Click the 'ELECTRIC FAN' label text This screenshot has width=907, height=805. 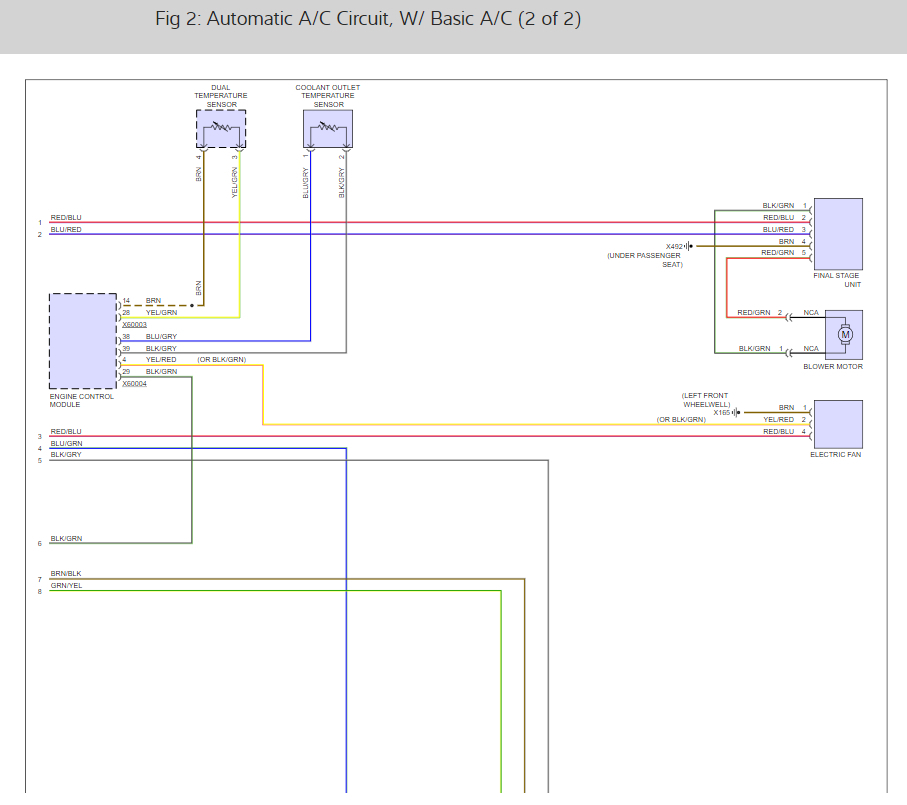(x=835, y=455)
